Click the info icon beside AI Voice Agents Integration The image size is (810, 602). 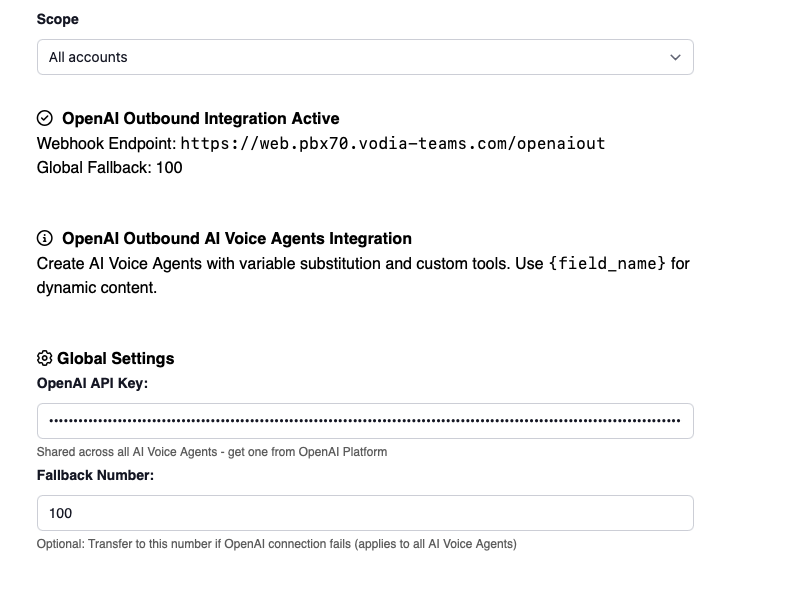pyautogui.click(x=44, y=238)
